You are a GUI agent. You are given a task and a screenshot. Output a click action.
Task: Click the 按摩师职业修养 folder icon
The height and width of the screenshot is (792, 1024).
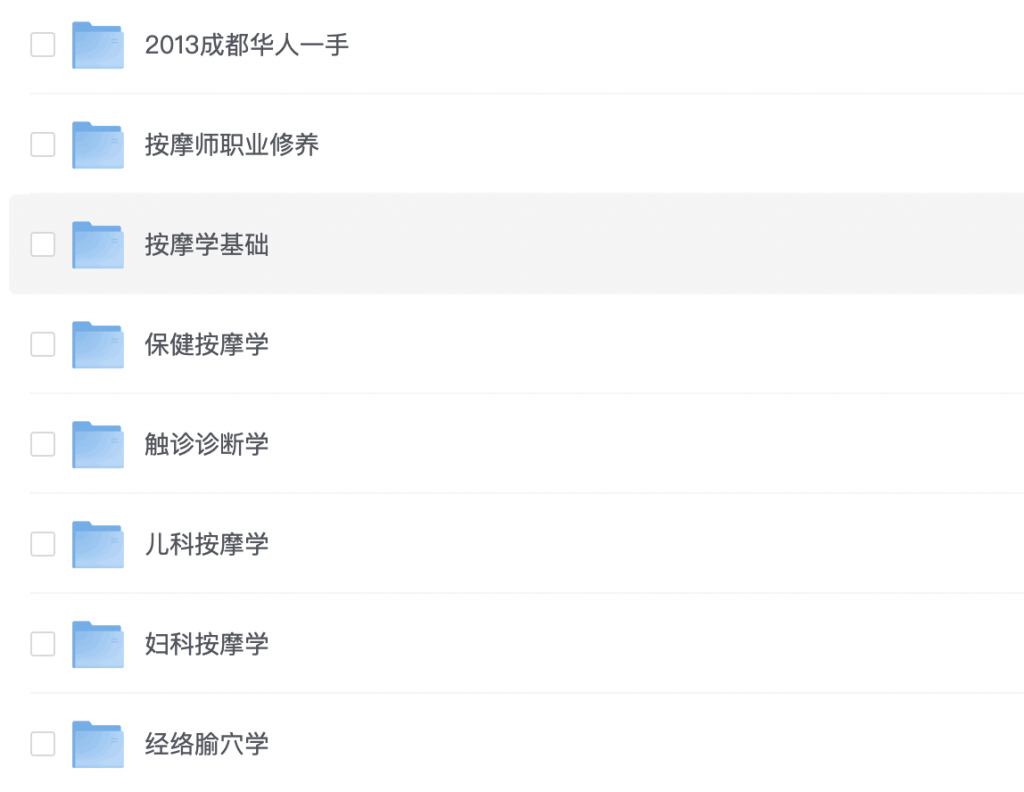[97, 145]
